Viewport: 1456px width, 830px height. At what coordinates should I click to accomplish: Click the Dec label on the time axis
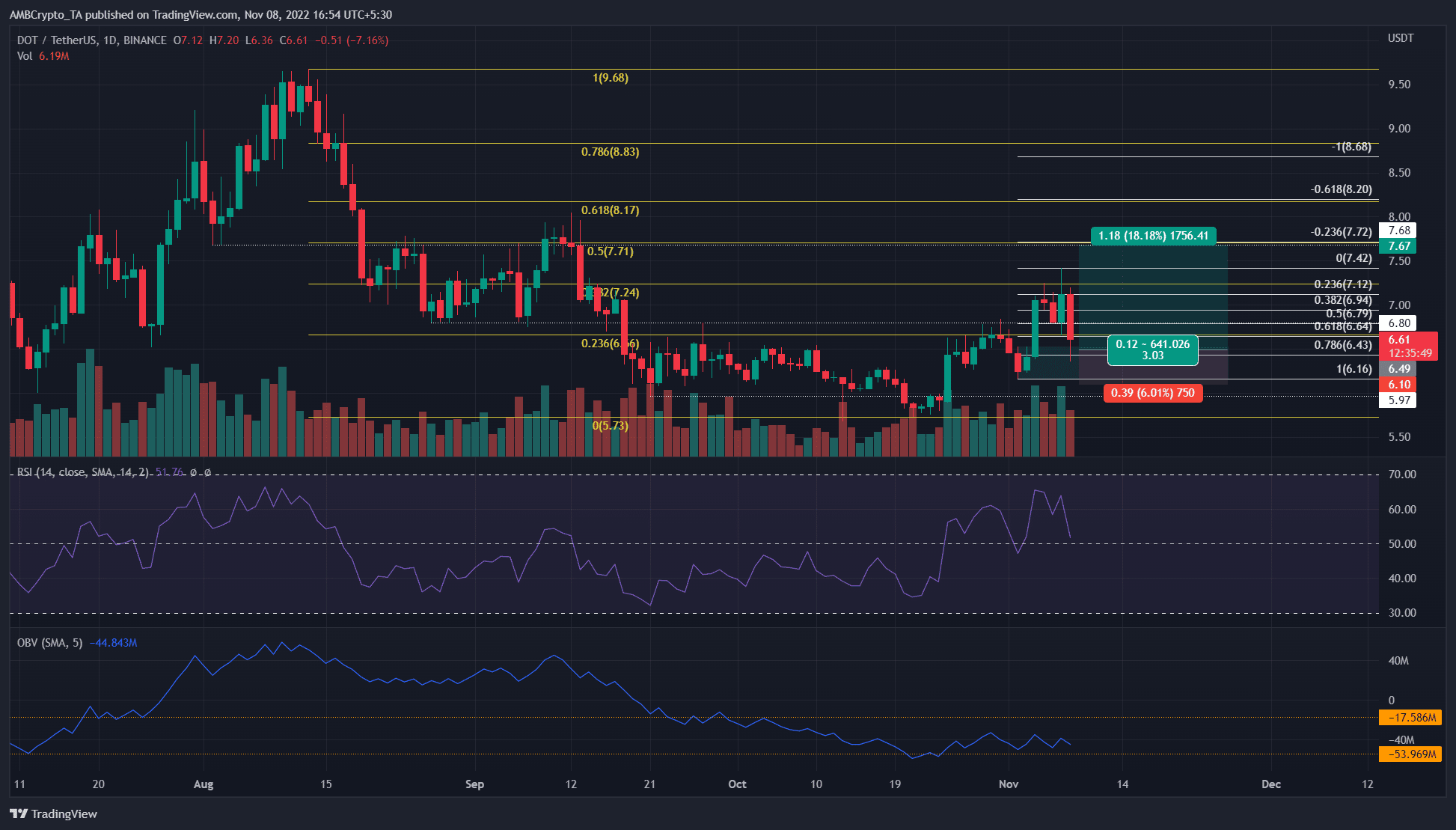coord(1271,784)
